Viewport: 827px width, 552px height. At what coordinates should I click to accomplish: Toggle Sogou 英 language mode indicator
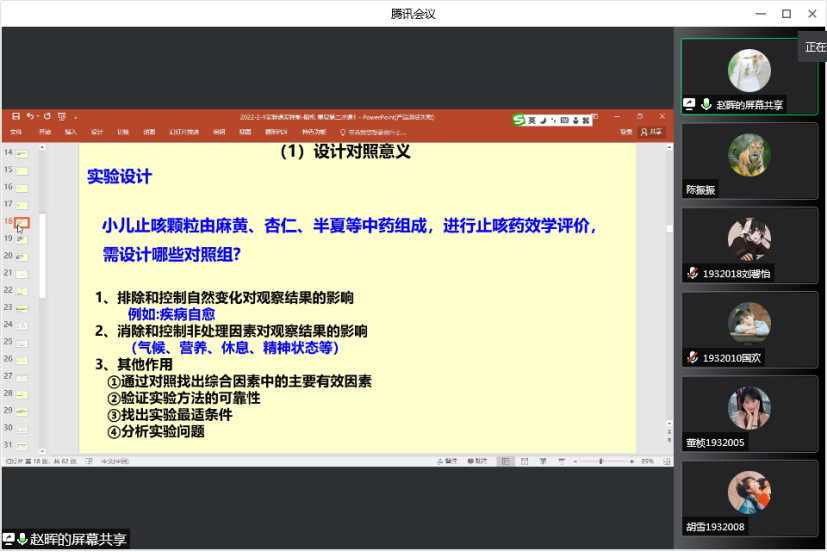coord(532,121)
